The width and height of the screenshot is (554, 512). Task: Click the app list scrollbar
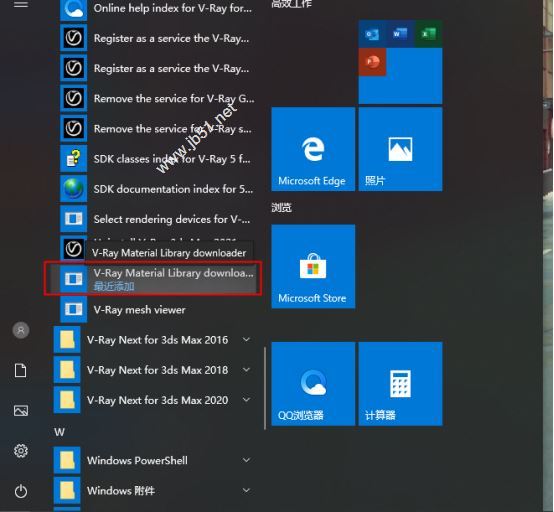(265, 388)
